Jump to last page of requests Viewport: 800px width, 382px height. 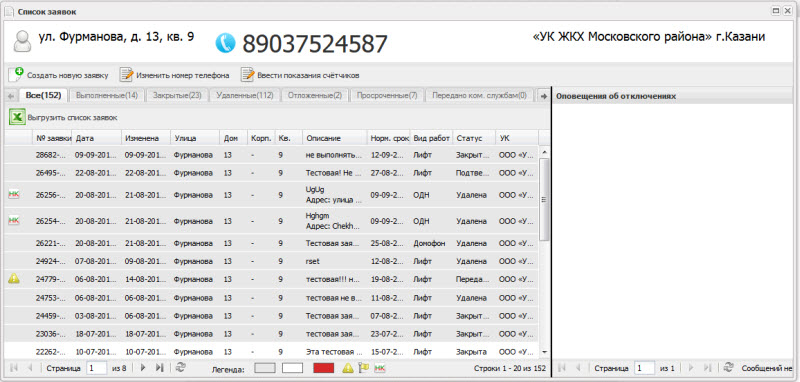(x=160, y=368)
